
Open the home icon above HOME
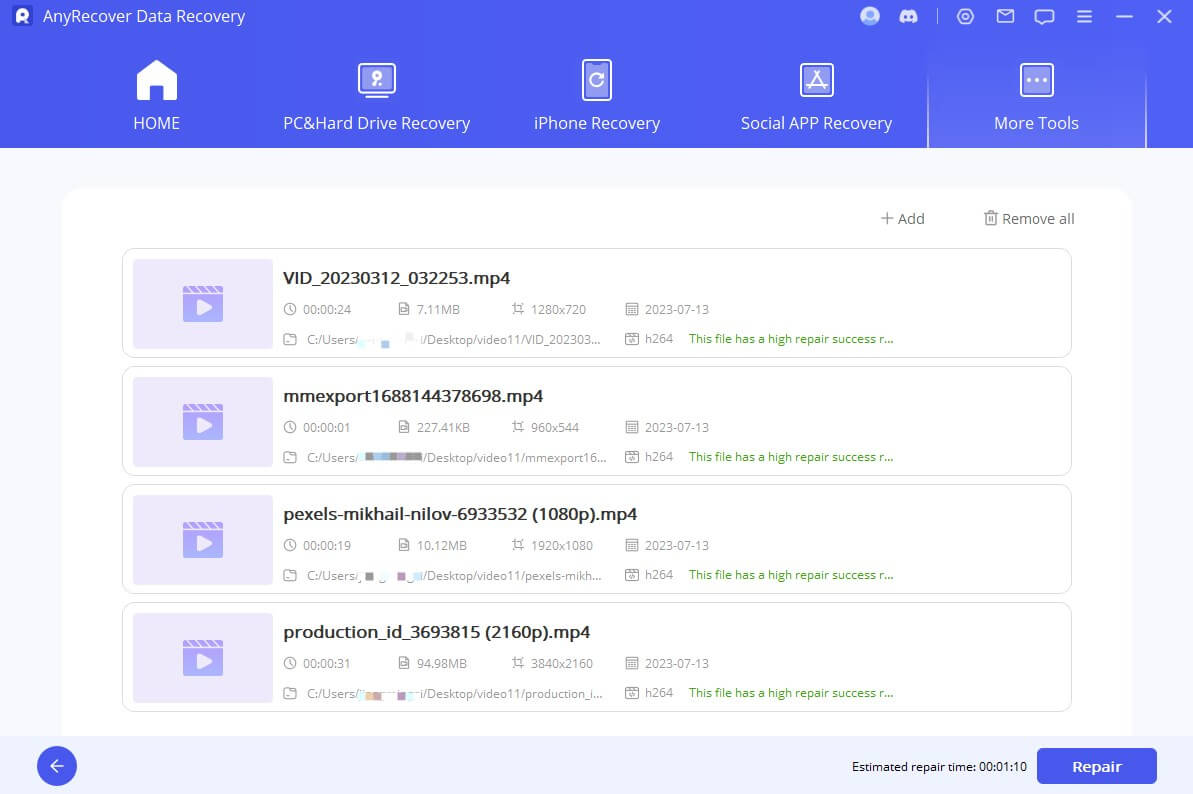click(x=156, y=79)
